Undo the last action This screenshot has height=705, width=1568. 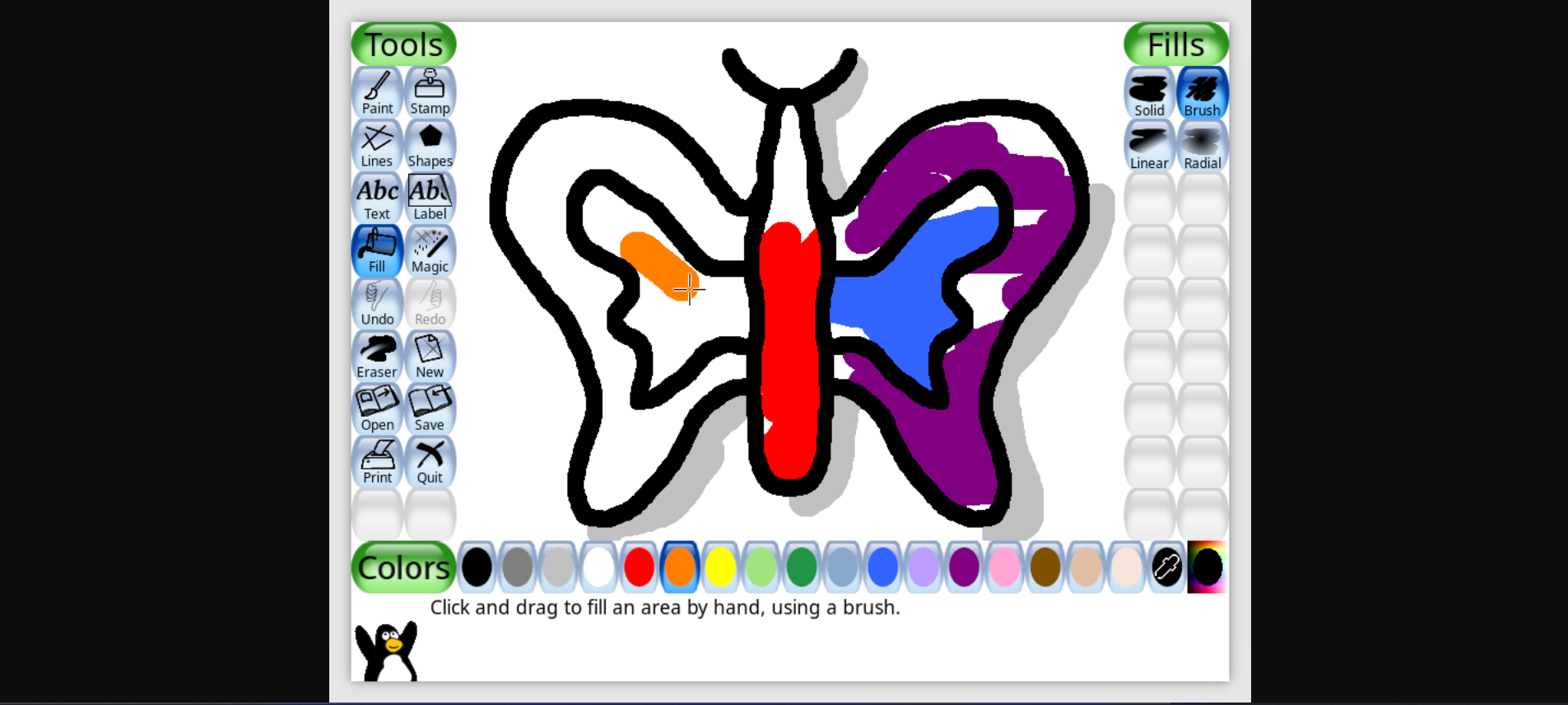tap(377, 303)
